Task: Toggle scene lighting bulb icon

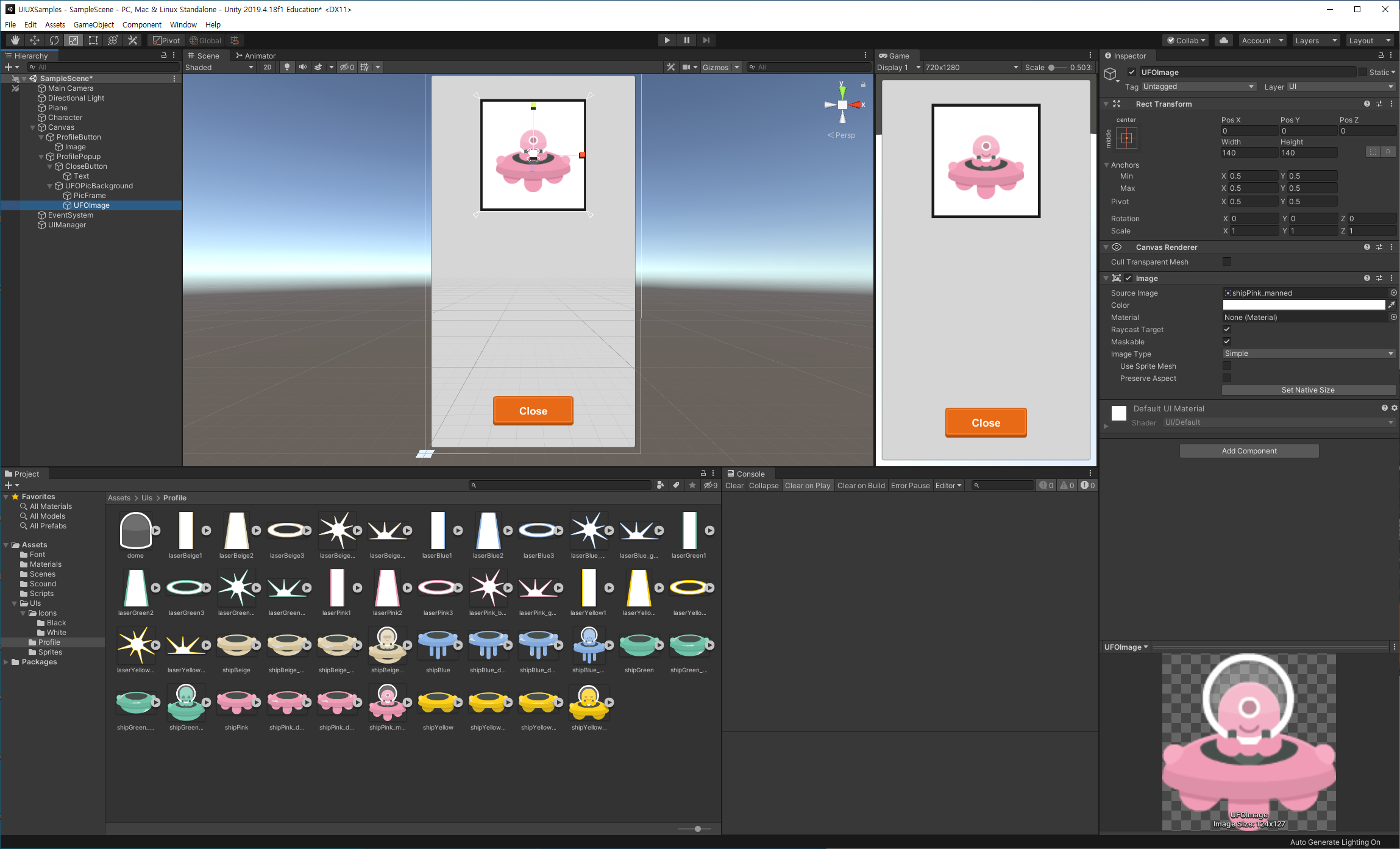Action: click(x=286, y=67)
